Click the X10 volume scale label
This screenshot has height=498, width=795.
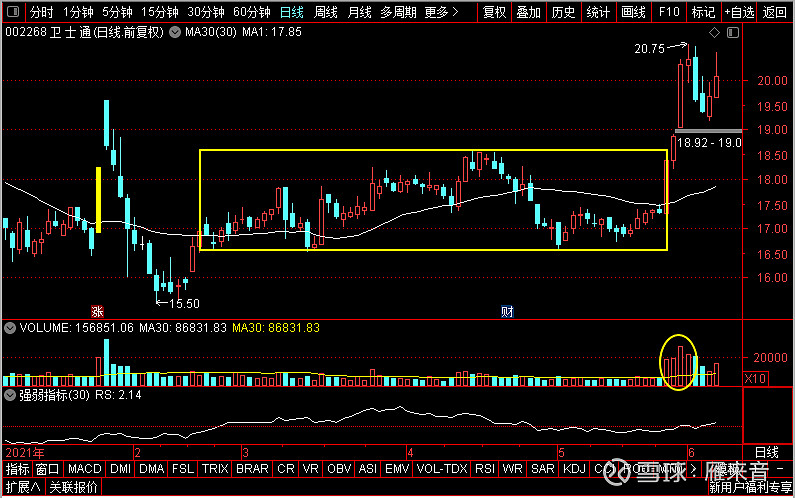[755, 378]
